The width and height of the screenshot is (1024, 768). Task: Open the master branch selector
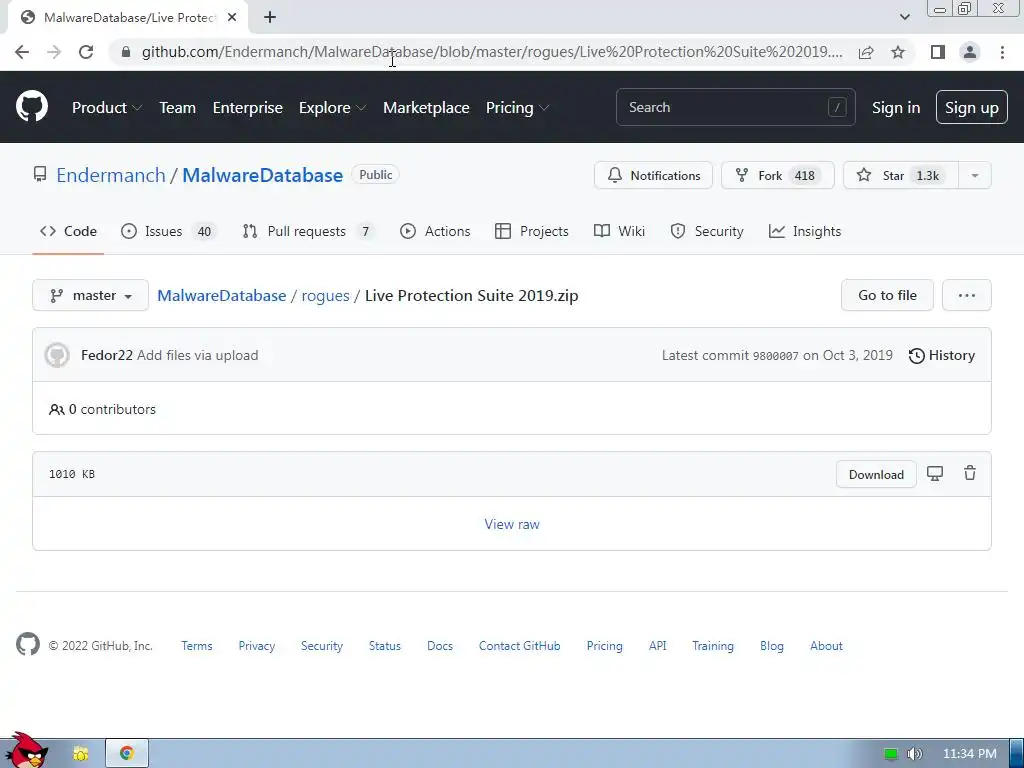click(x=90, y=295)
